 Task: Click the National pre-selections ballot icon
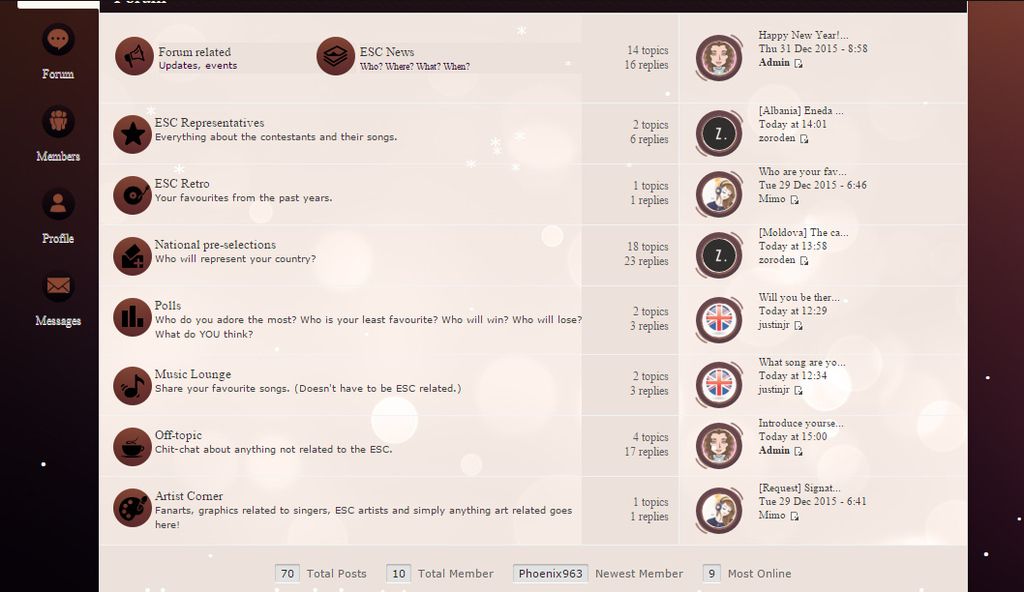[x=133, y=256]
